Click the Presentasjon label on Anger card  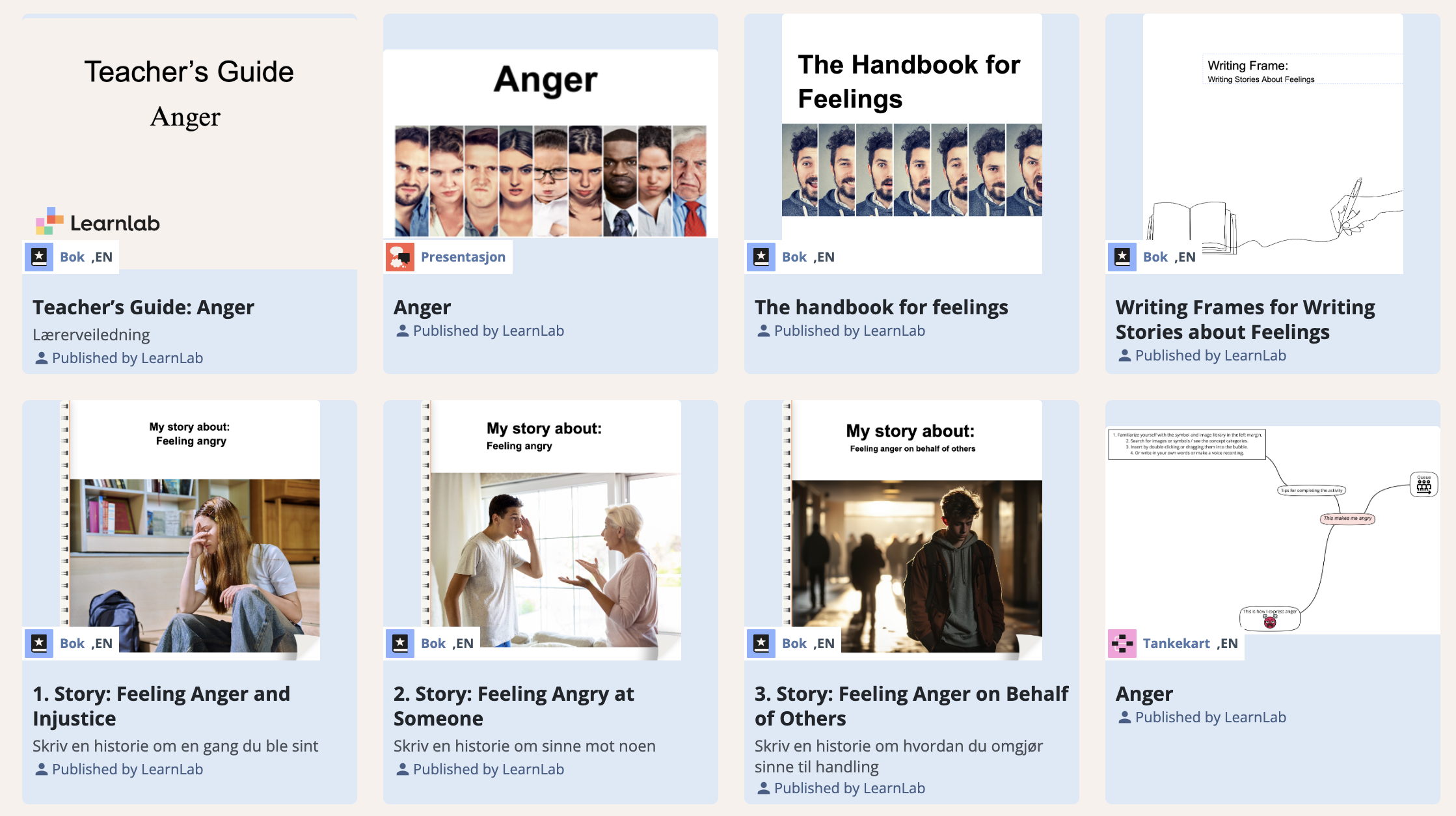pos(463,257)
